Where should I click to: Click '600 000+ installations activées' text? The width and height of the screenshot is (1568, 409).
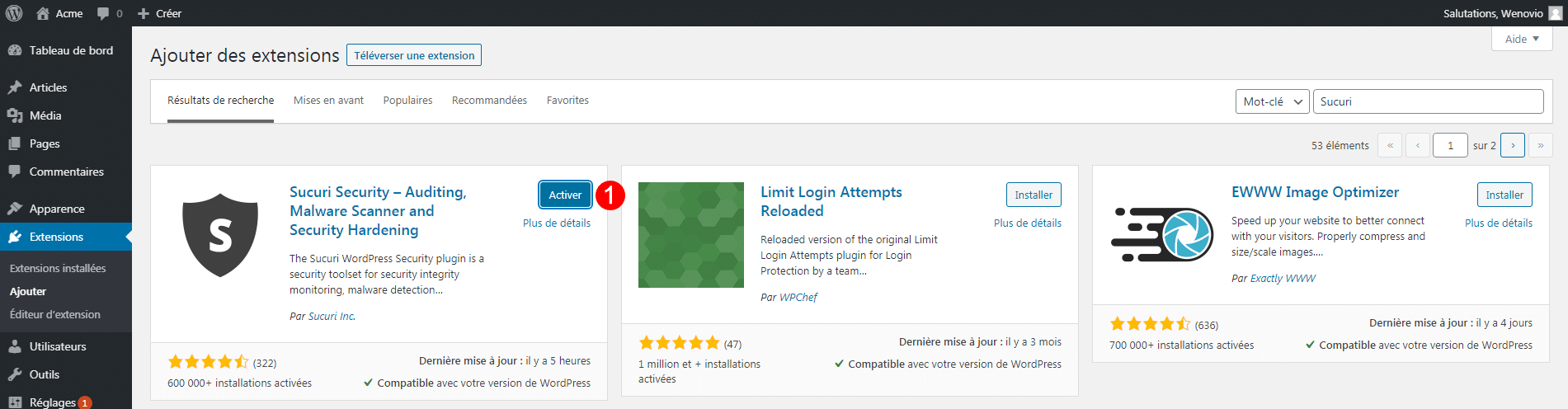239,383
